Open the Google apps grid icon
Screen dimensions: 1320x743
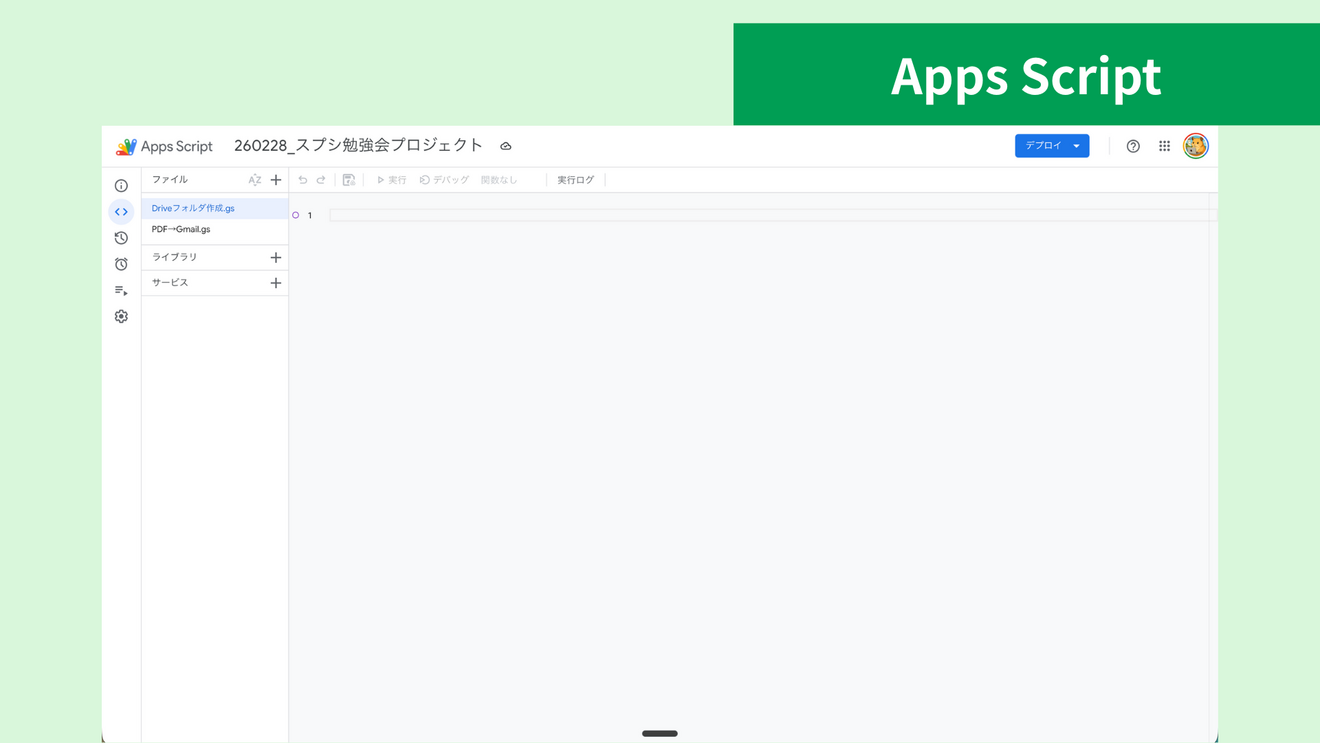[x=1165, y=146]
